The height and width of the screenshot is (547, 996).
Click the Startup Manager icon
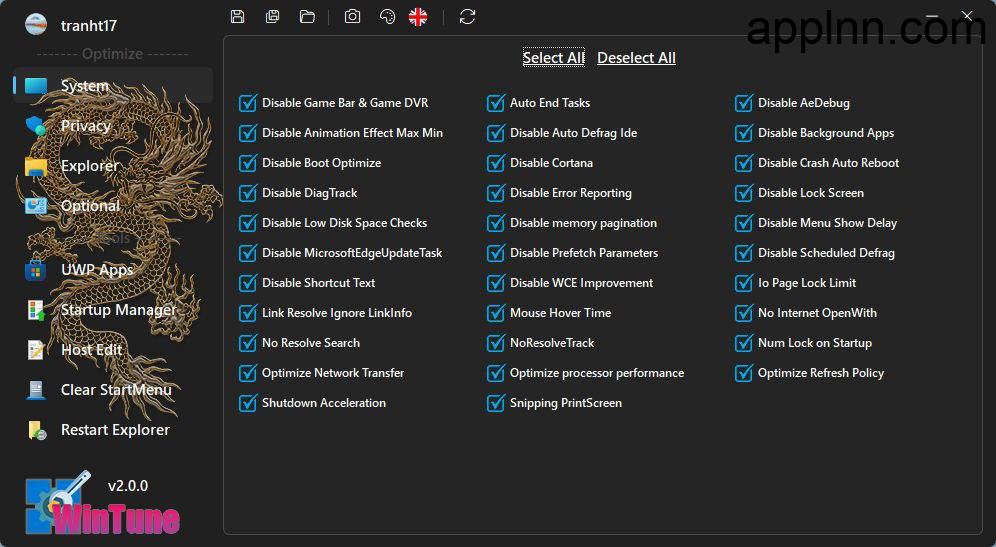36,310
